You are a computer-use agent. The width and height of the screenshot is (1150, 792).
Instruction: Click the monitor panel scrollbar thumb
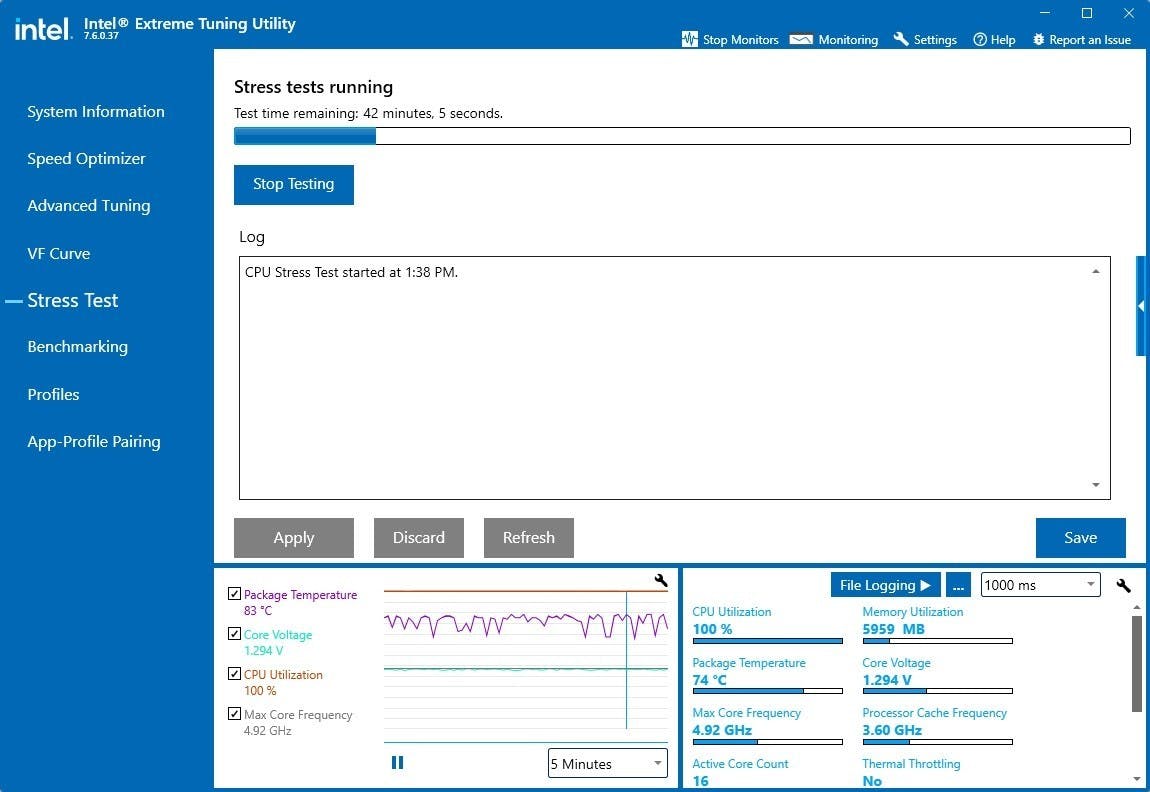coord(1137,664)
